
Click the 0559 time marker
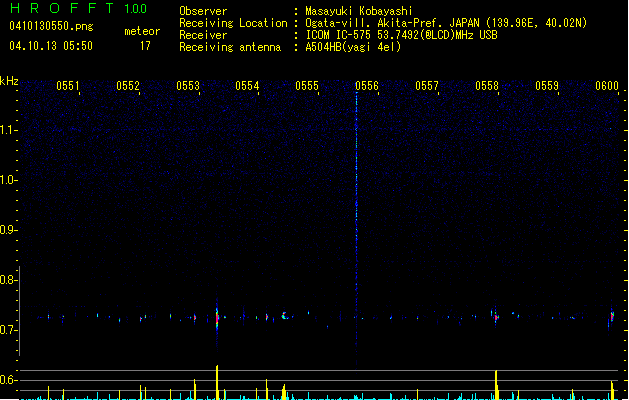coord(547,86)
